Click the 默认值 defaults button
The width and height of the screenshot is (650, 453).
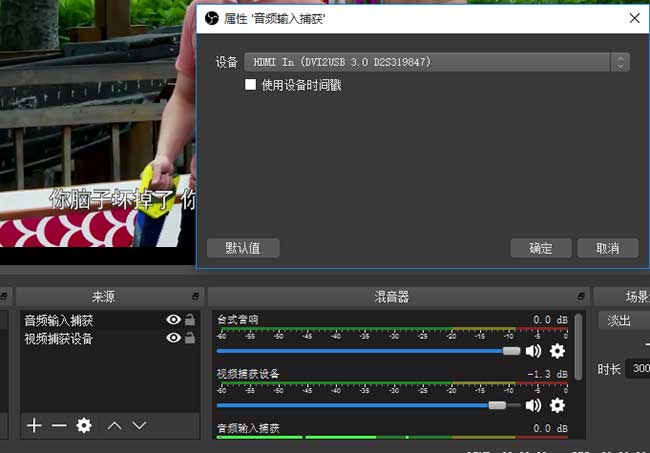point(243,248)
